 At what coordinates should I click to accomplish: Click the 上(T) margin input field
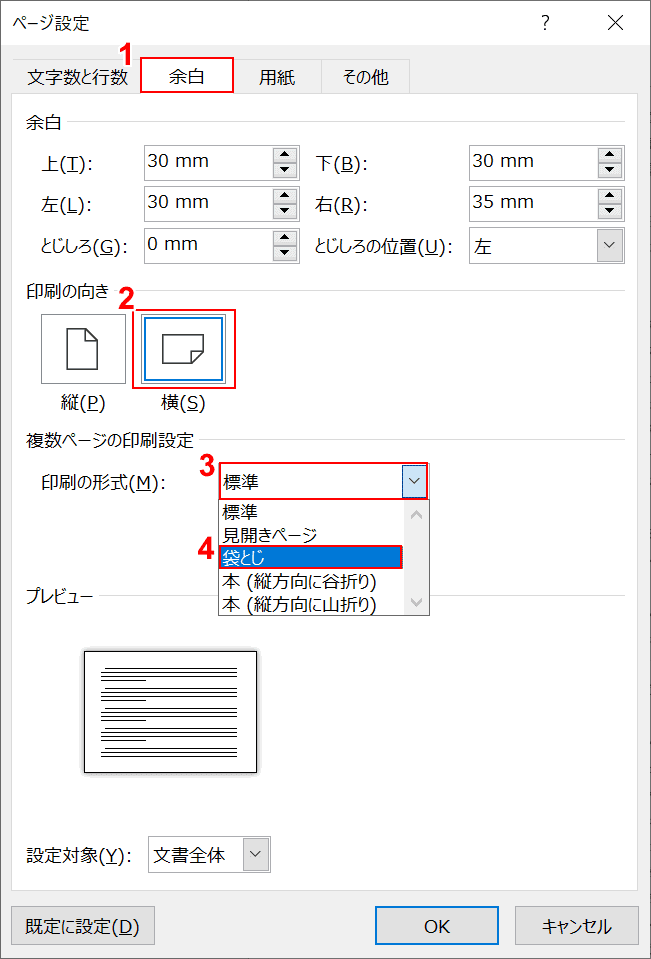(x=207, y=162)
